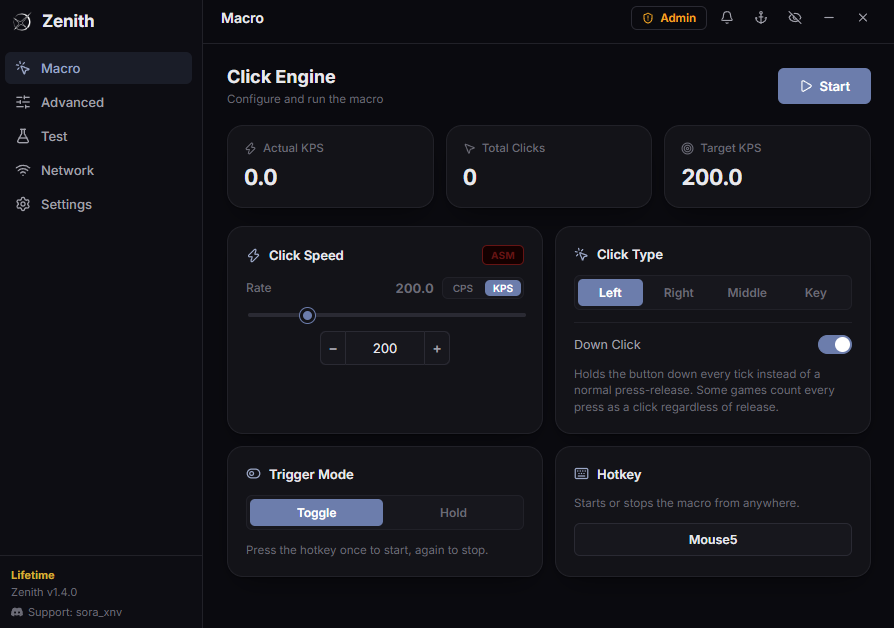
Task: Click the Discord support icon
Action: click(17, 612)
